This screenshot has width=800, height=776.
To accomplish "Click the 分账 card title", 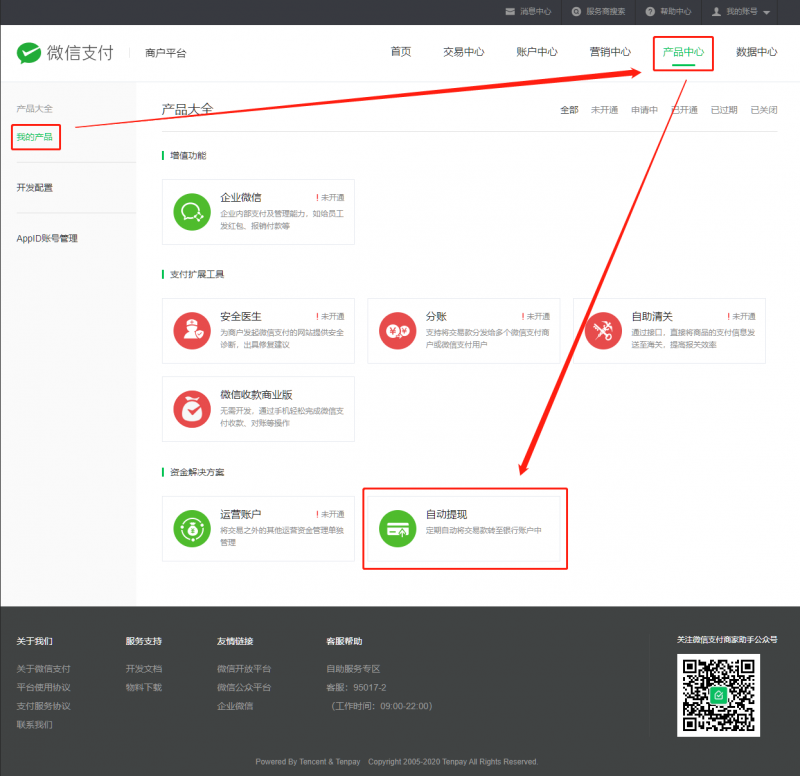I will (x=436, y=316).
